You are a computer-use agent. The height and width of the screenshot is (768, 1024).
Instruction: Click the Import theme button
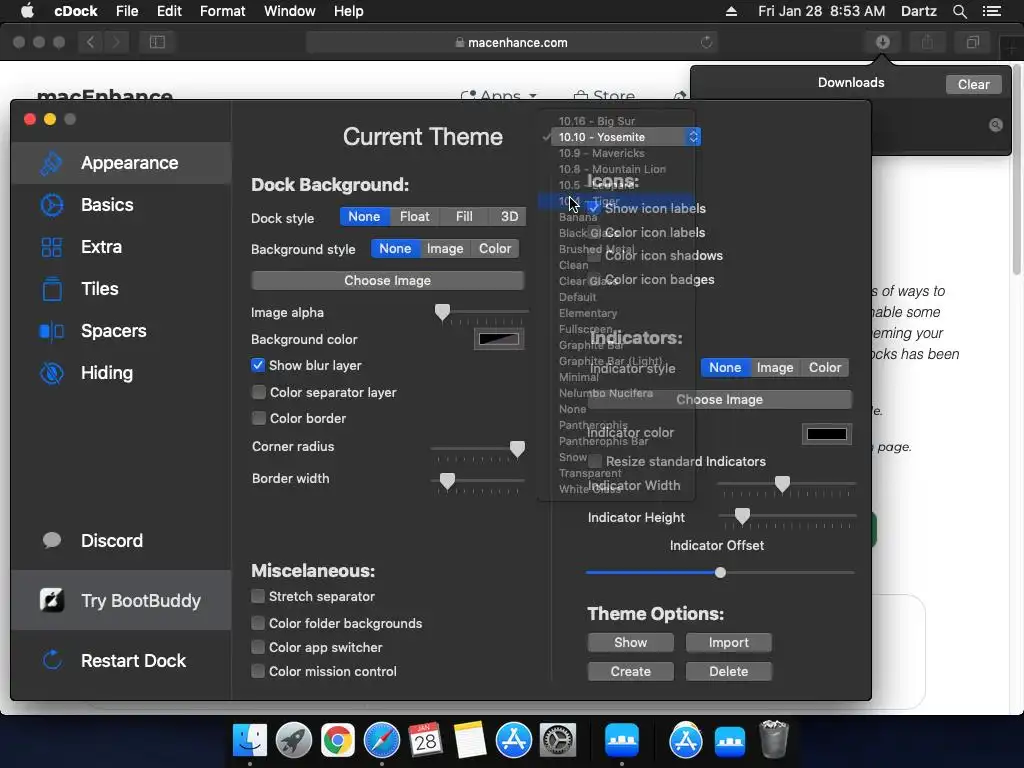(728, 643)
